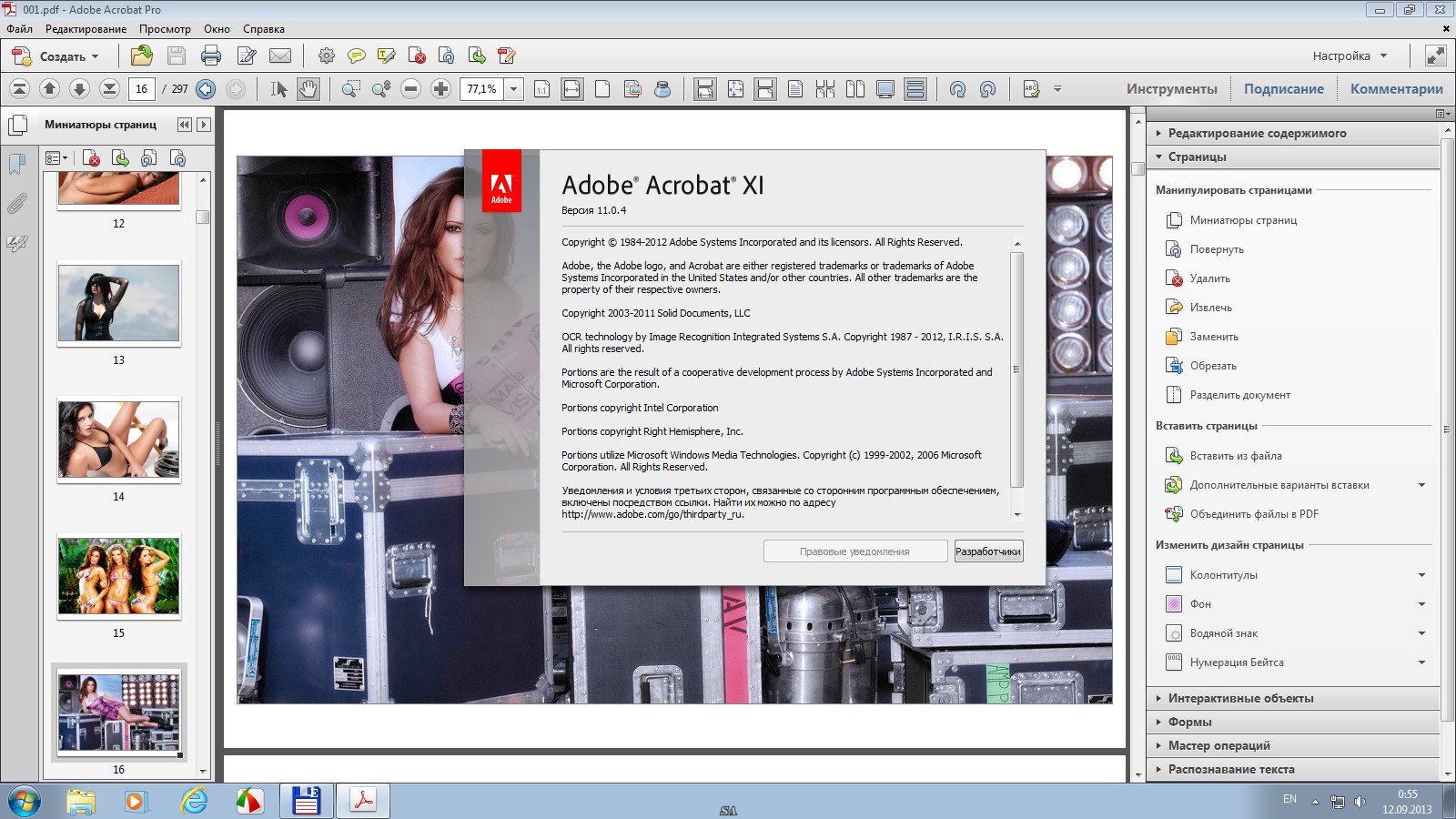
Task: Collapse the Страницы section
Action: (1292, 157)
